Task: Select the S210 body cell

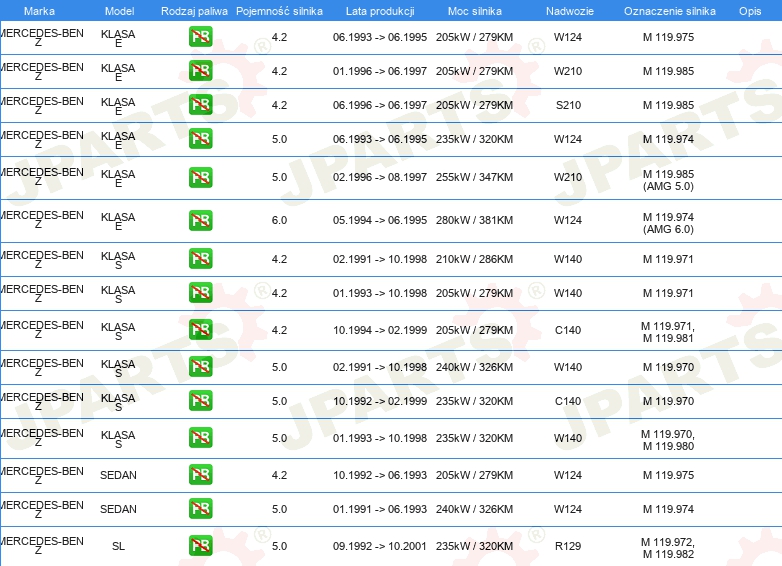Action: [568, 105]
